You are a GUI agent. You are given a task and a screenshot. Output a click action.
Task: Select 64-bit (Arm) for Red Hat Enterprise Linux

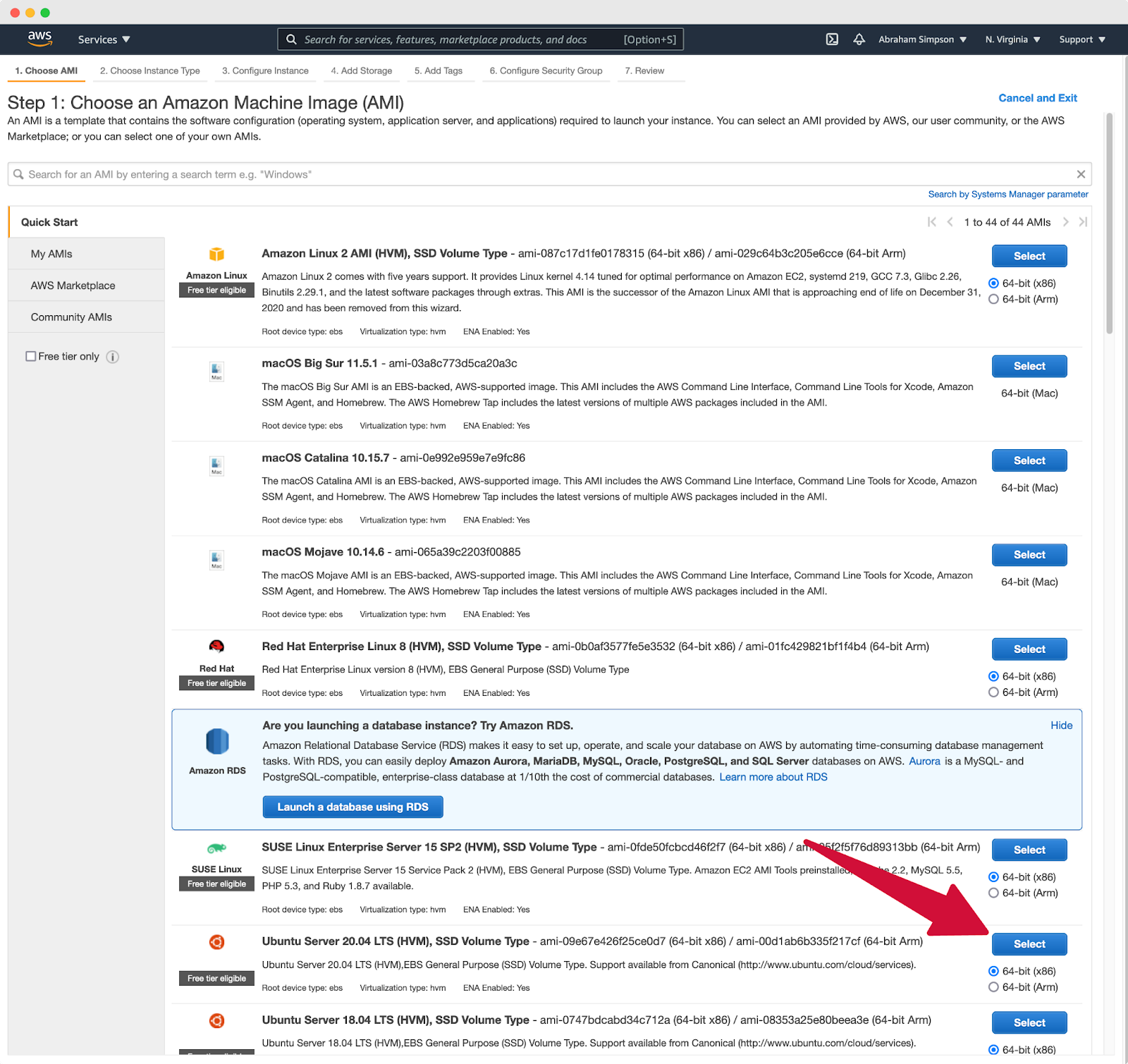tap(994, 692)
